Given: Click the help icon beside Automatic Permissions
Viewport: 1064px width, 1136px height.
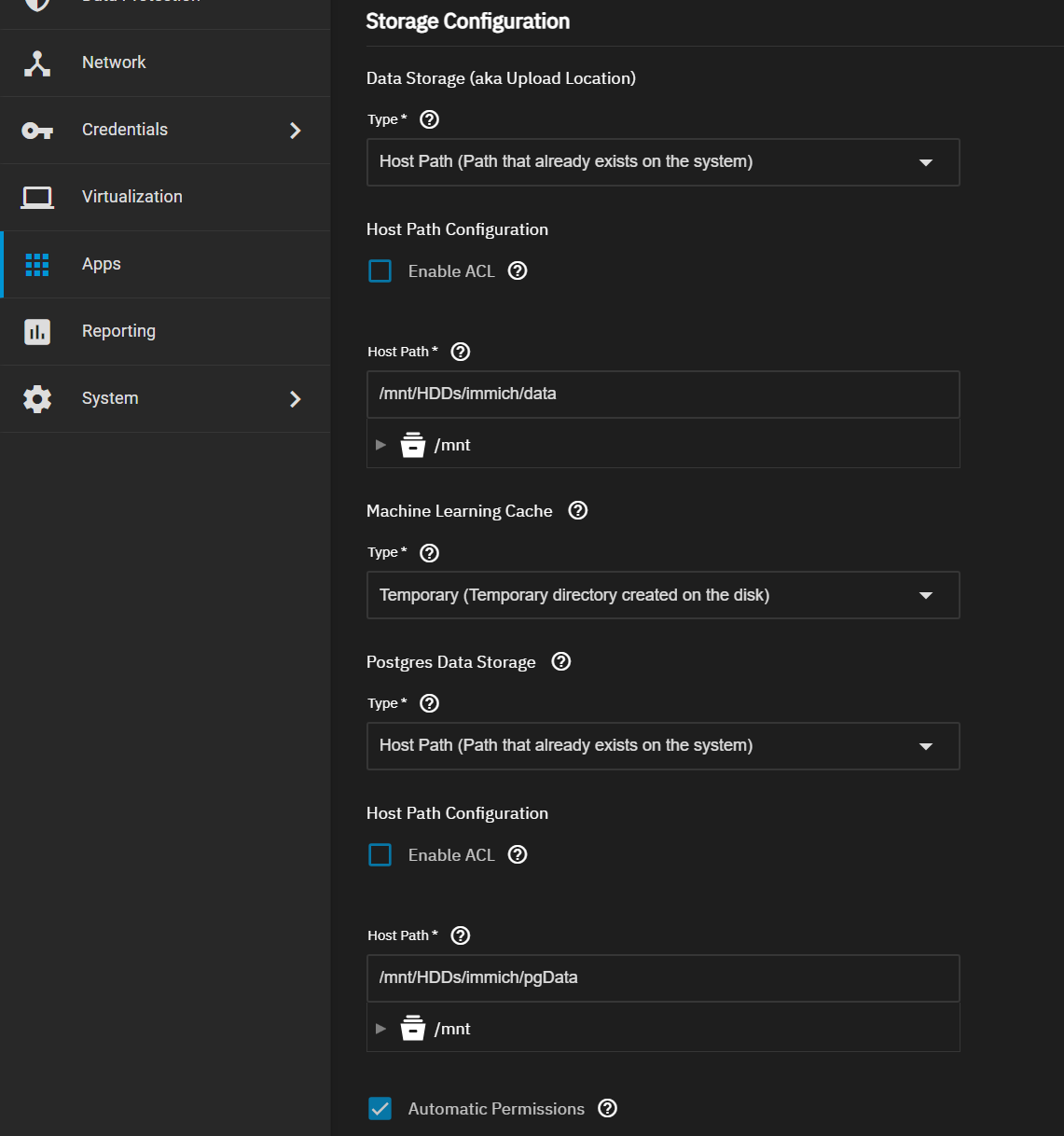Looking at the screenshot, I should tap(607, 1108).
